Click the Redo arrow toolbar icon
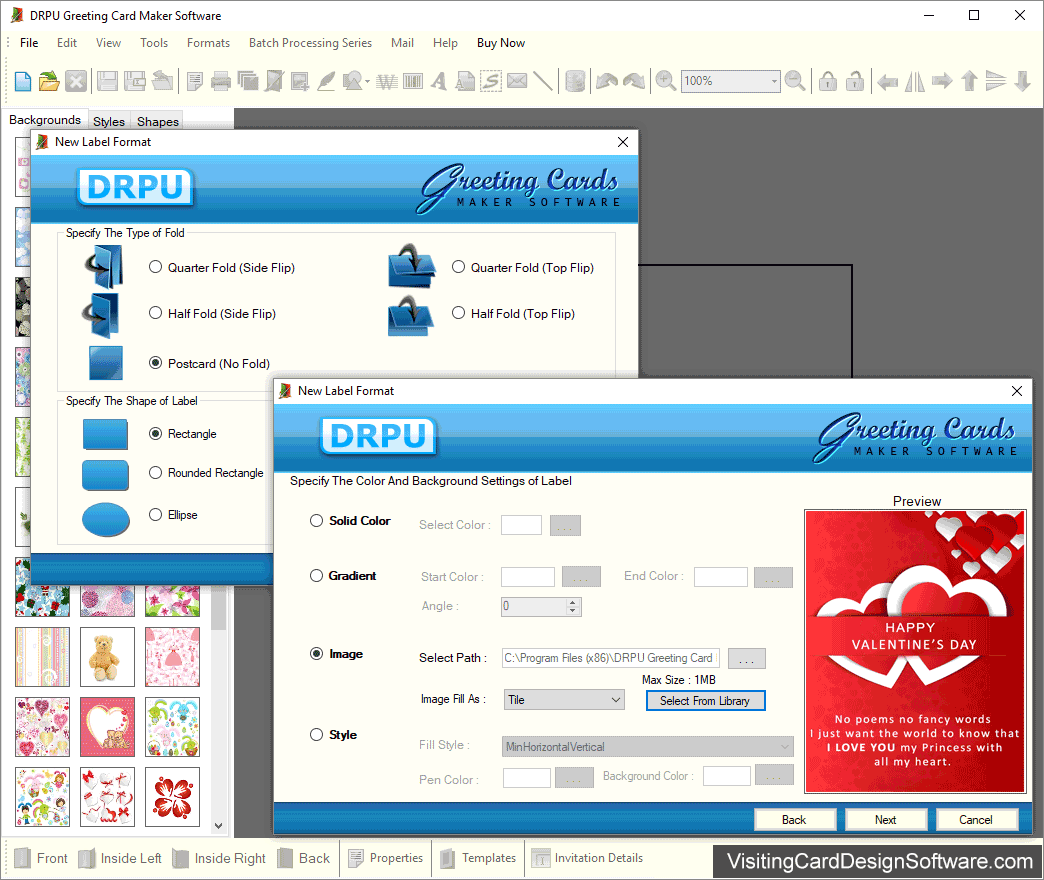 click(x=634, y=81)
